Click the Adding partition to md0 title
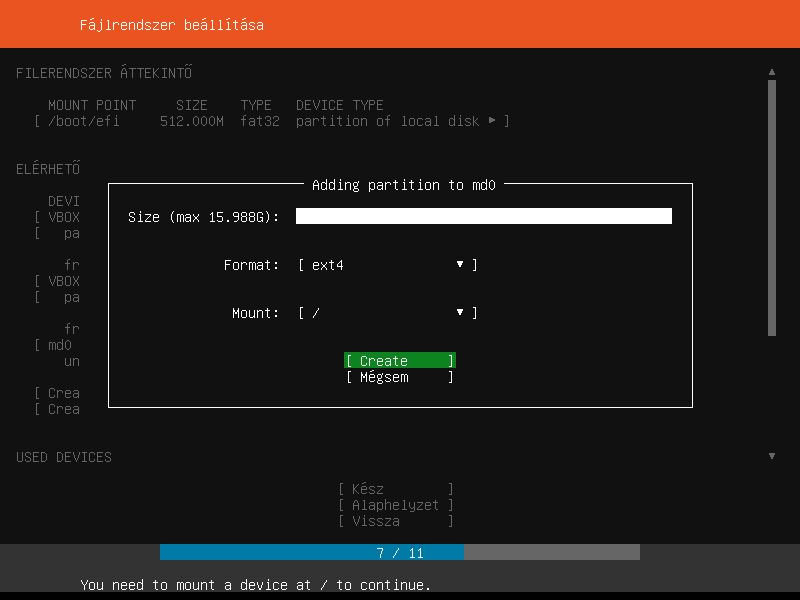This screenshot has width=800, height=600. 404,185
